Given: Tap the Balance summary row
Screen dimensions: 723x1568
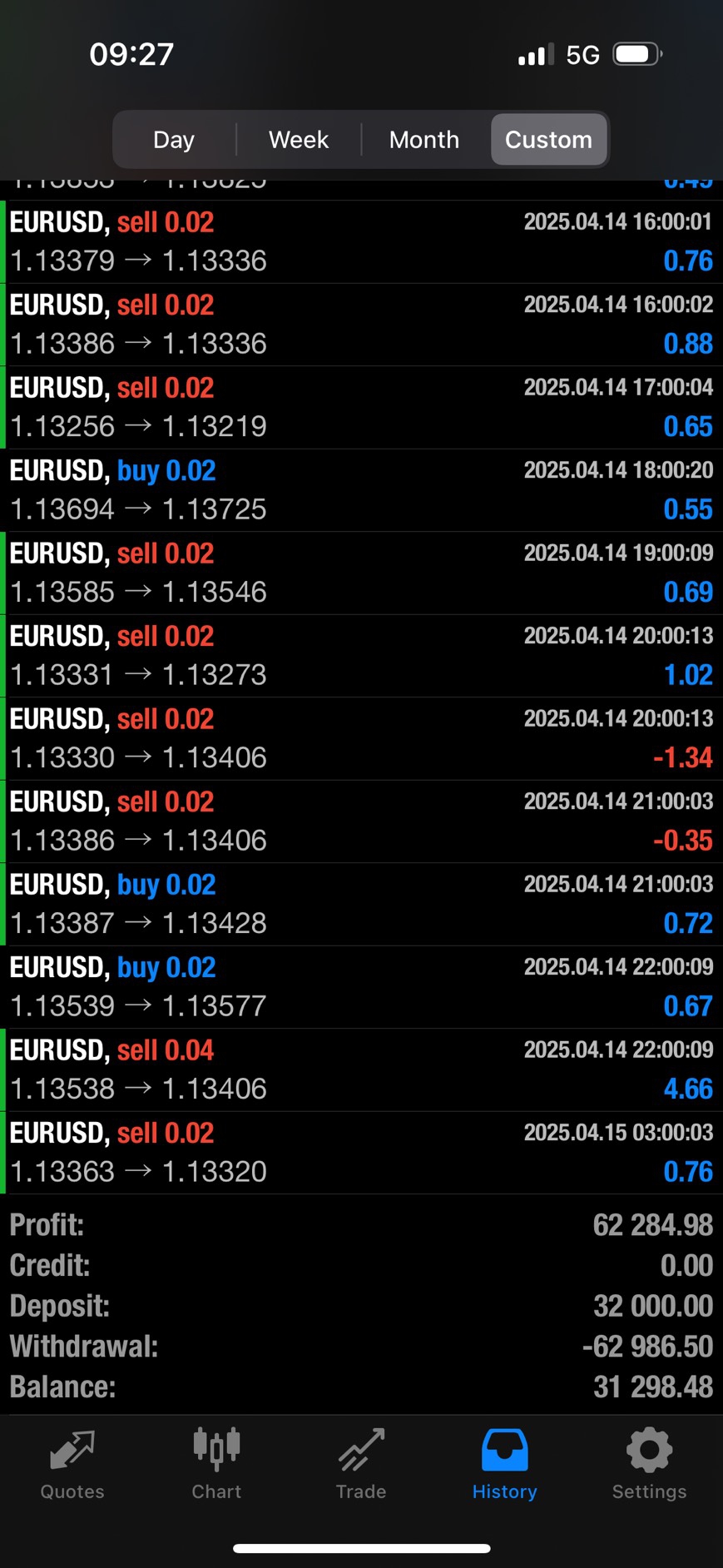Looking at the screenshot, I should (361, 1387).
